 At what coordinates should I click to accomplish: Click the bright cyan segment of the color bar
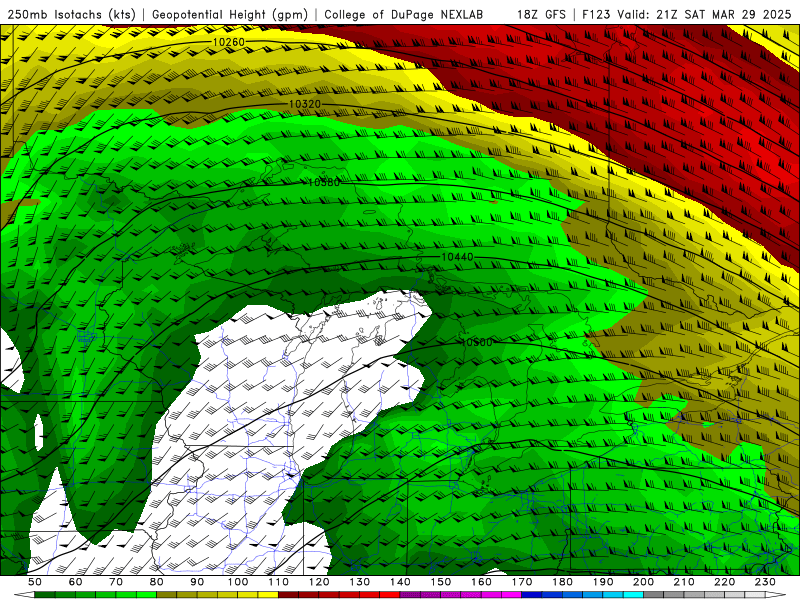(633, 595)
